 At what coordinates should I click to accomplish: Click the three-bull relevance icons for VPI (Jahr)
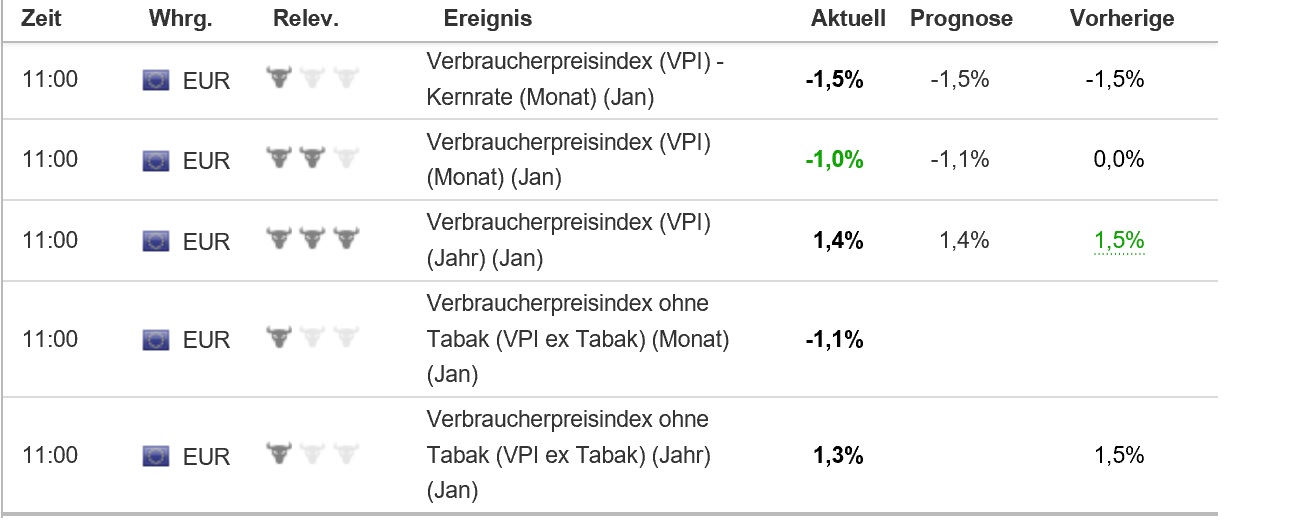click(312, 238)
